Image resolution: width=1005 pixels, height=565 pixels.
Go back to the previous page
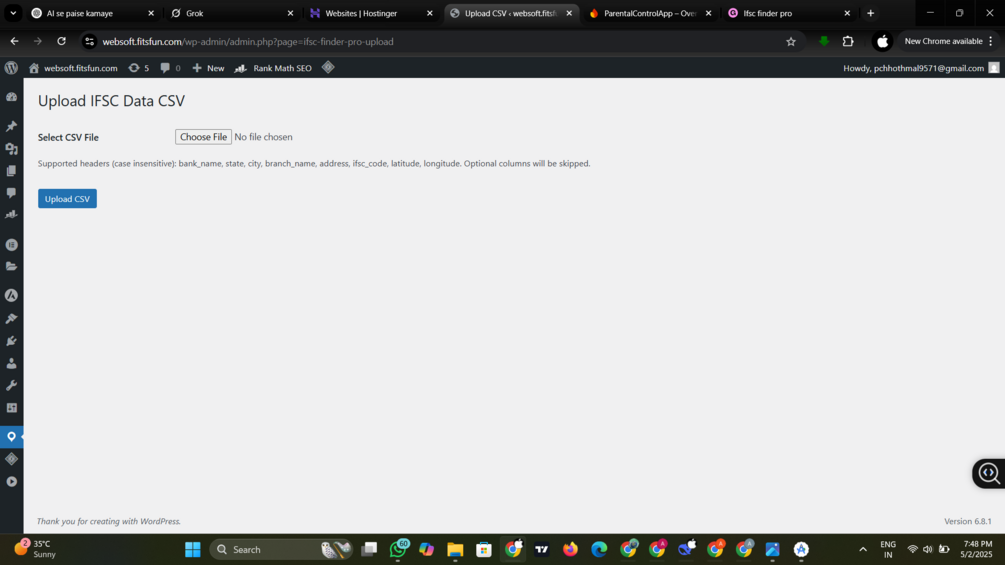(x=14, y=41)
